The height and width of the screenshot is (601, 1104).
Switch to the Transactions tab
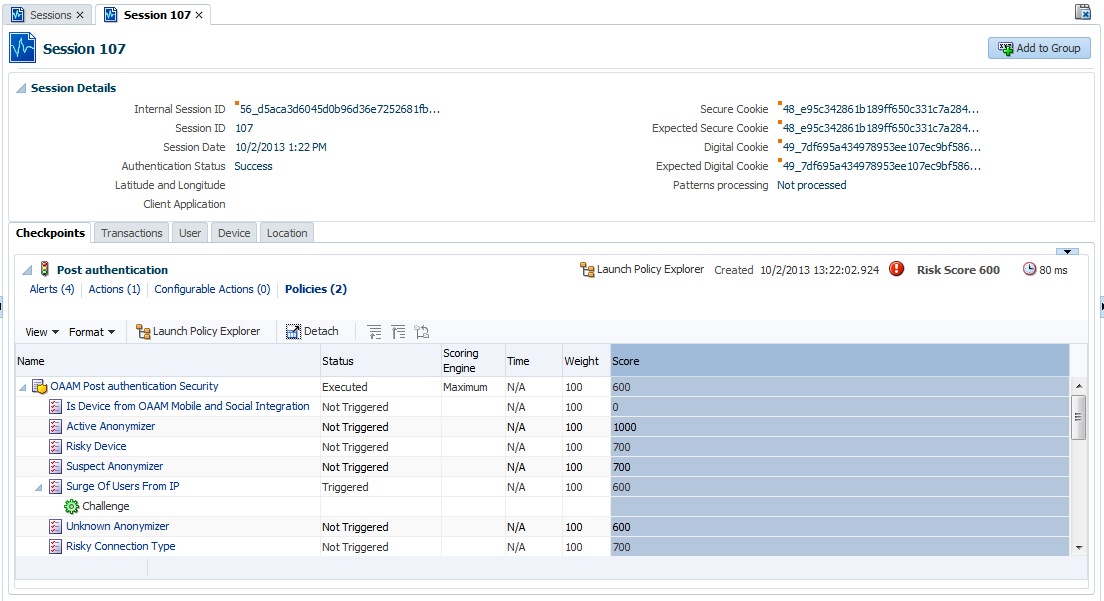(132, 233)
